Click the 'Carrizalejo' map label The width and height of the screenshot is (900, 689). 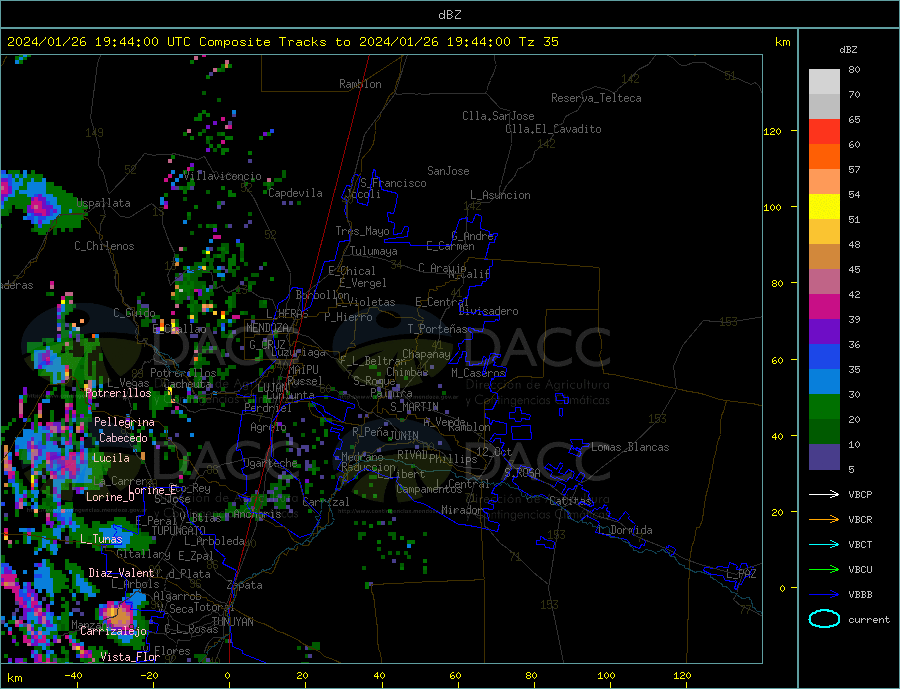(113, 632)
